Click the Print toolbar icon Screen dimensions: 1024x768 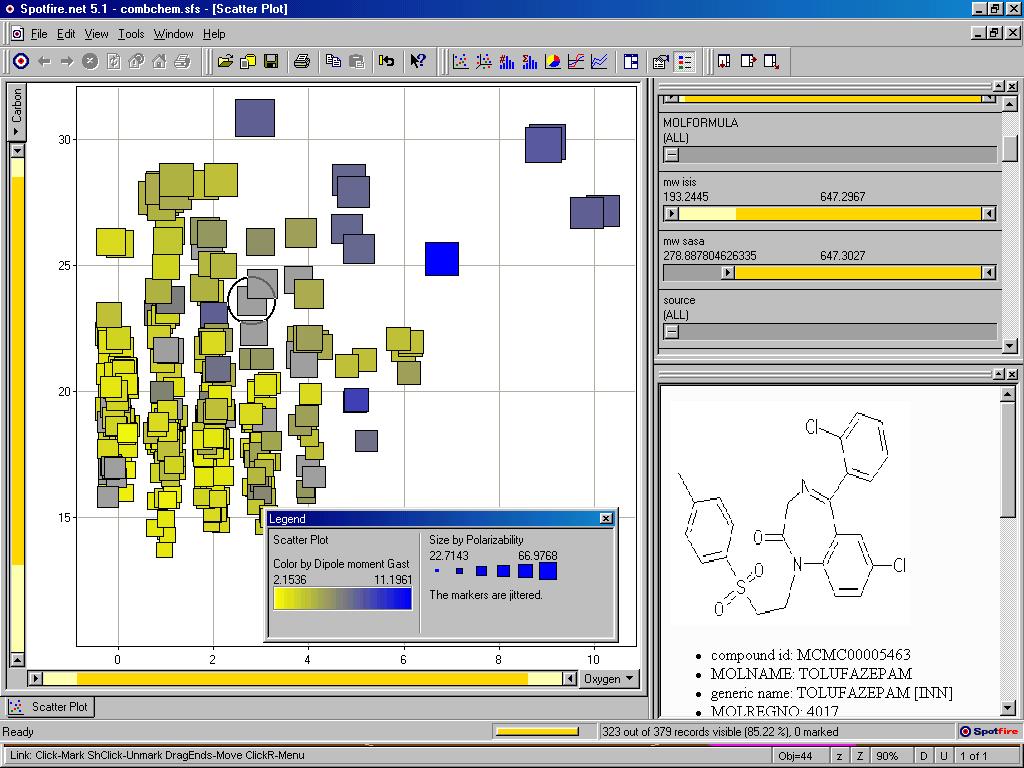[301, 62]
